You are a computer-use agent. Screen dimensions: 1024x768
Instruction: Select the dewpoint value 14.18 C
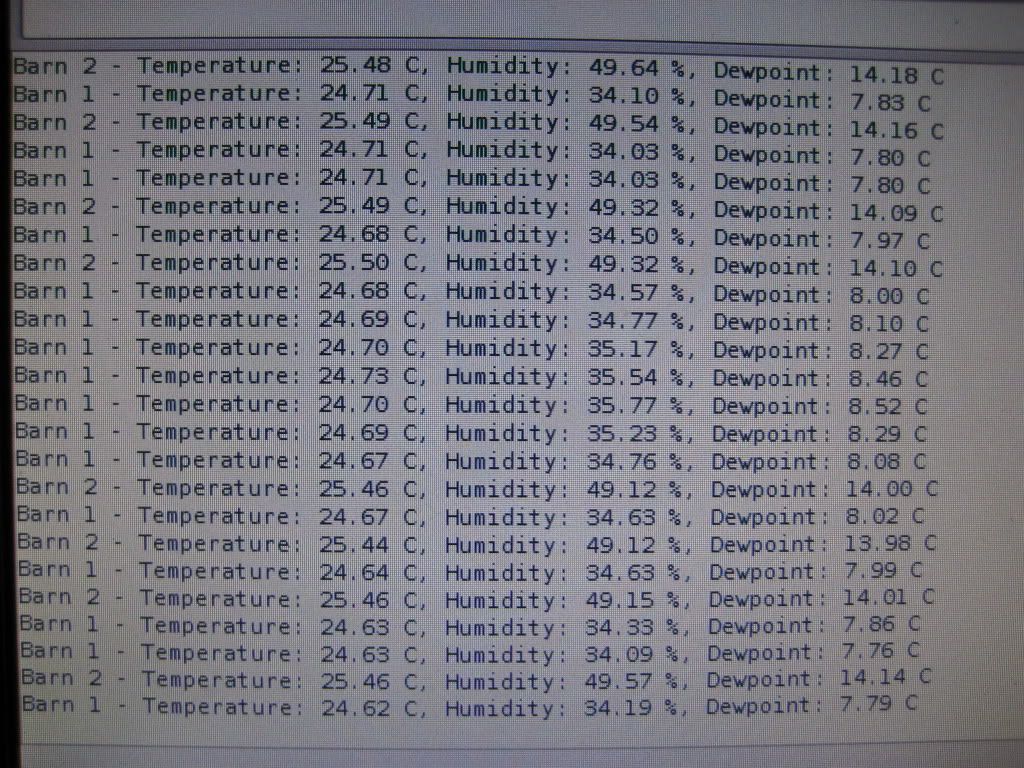[897, 76]
